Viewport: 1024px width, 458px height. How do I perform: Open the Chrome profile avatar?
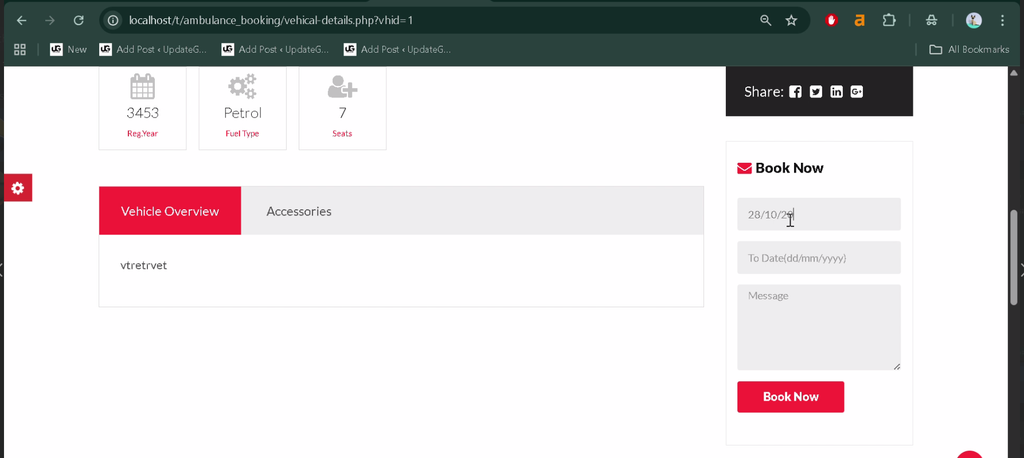(x=974, y=20)
